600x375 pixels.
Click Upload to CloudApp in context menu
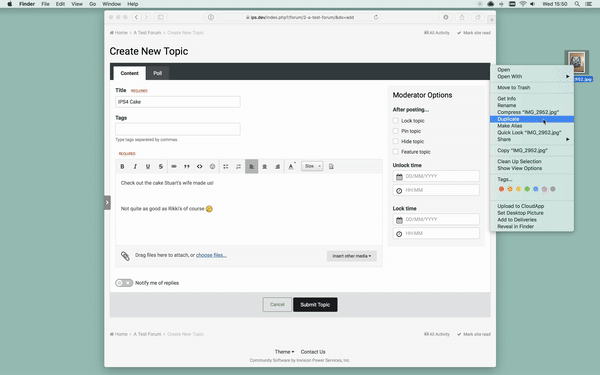(532, 206)
